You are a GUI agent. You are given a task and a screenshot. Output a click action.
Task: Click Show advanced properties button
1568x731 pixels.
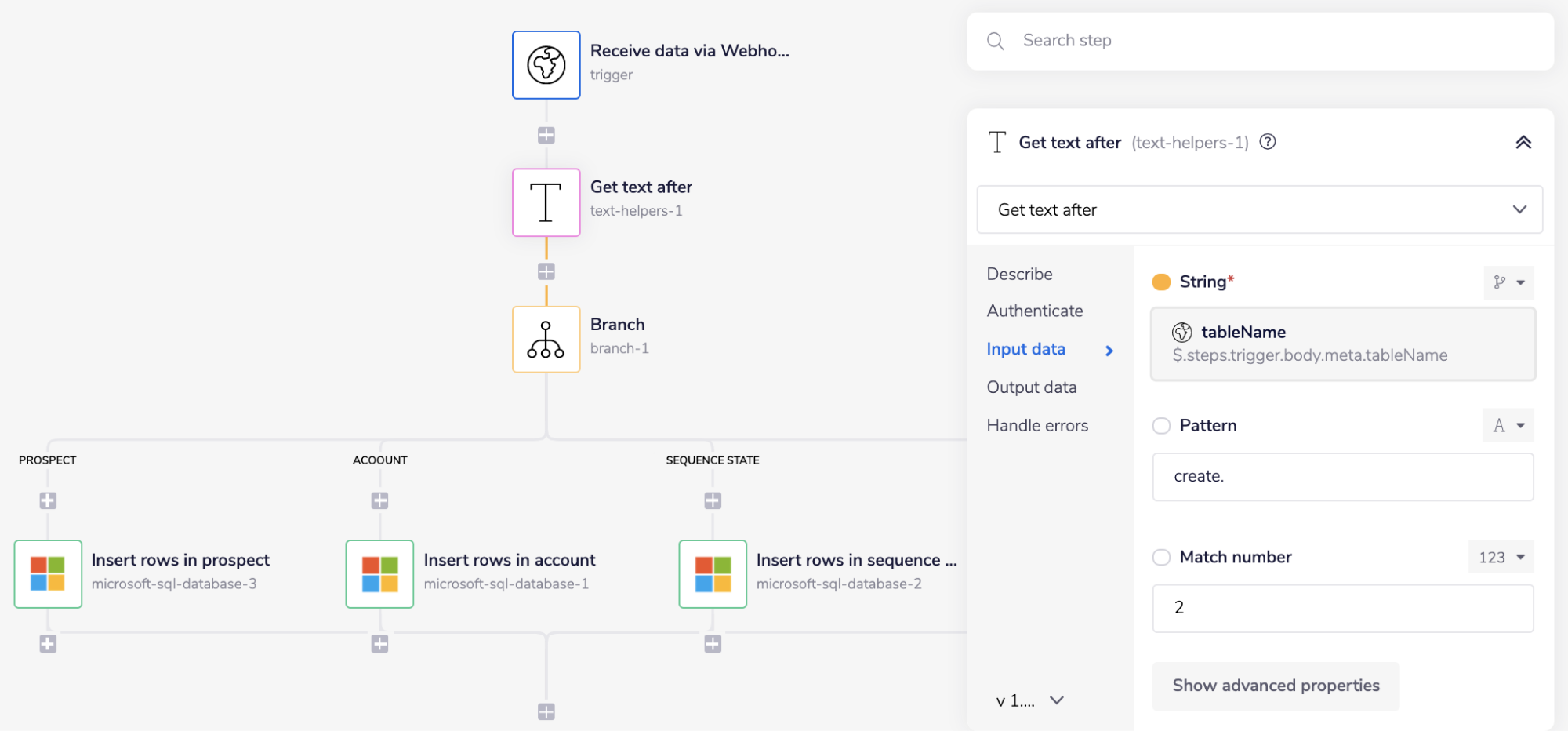point(1276,686)
